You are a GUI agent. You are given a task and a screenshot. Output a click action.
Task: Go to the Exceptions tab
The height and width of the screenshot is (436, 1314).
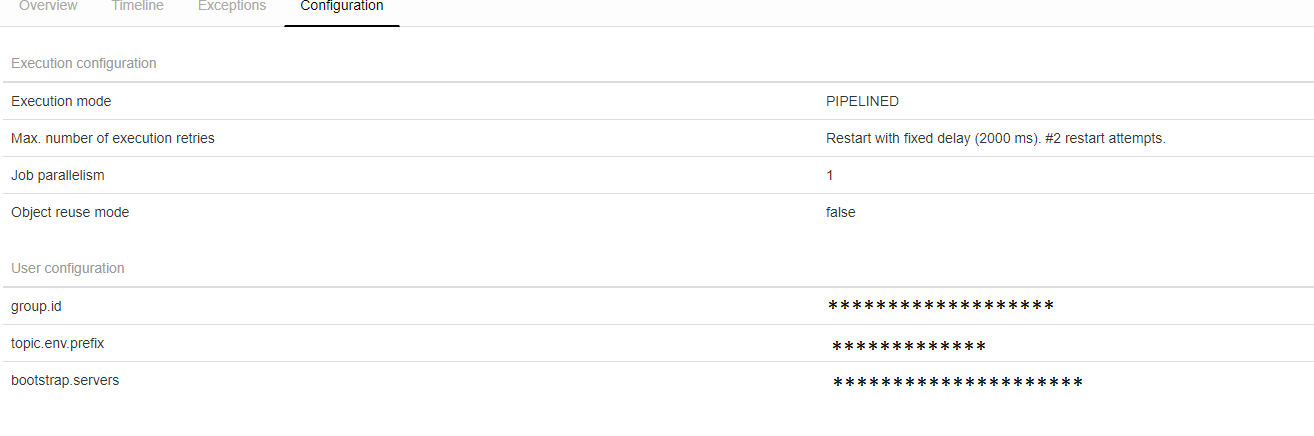coord(232,7)
